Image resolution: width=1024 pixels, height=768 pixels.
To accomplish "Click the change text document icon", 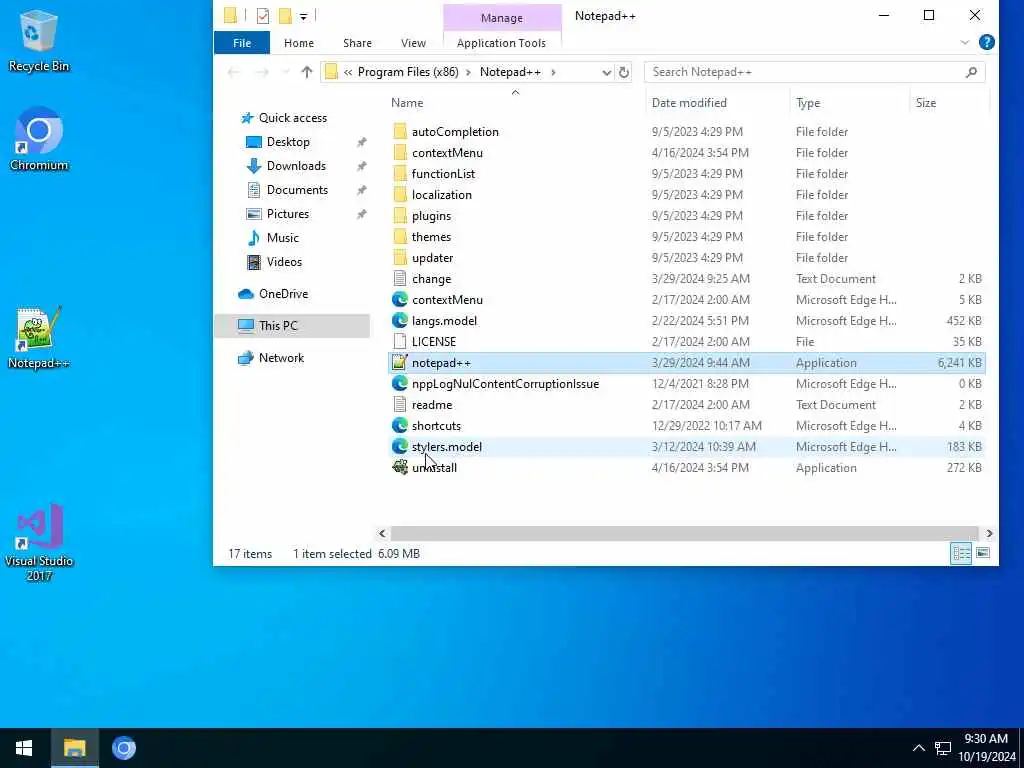I will 400,279.
